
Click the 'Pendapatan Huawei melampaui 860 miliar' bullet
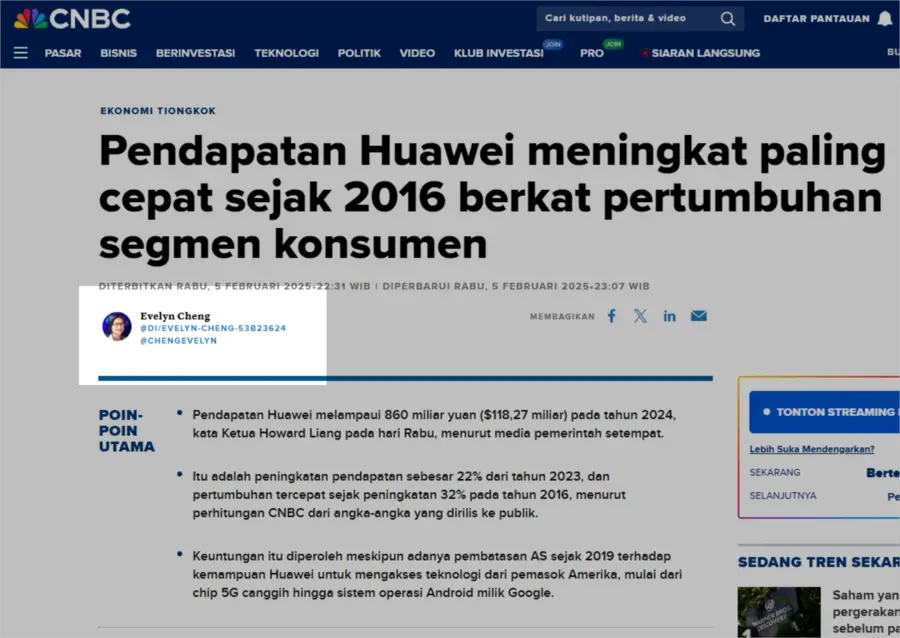point(434,424)
